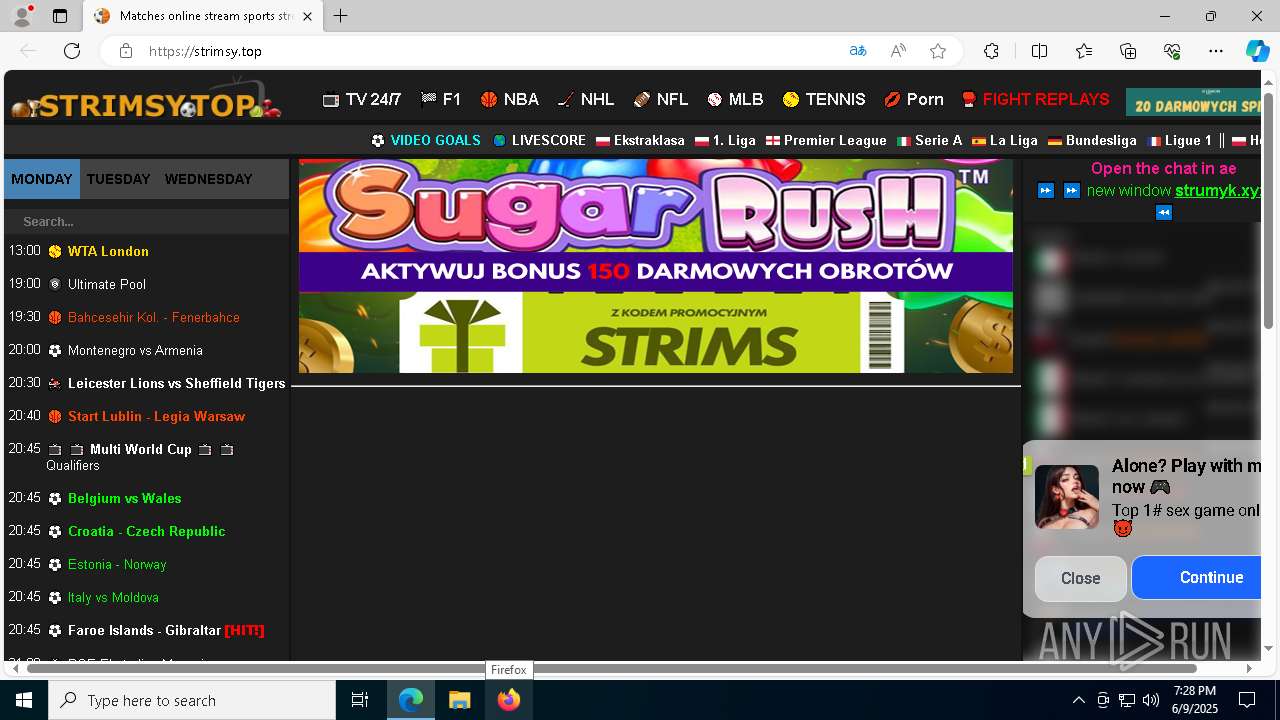This screenshot has width=1280, height=720.
Task: Open the NFL section
Action: click(660, 99)
